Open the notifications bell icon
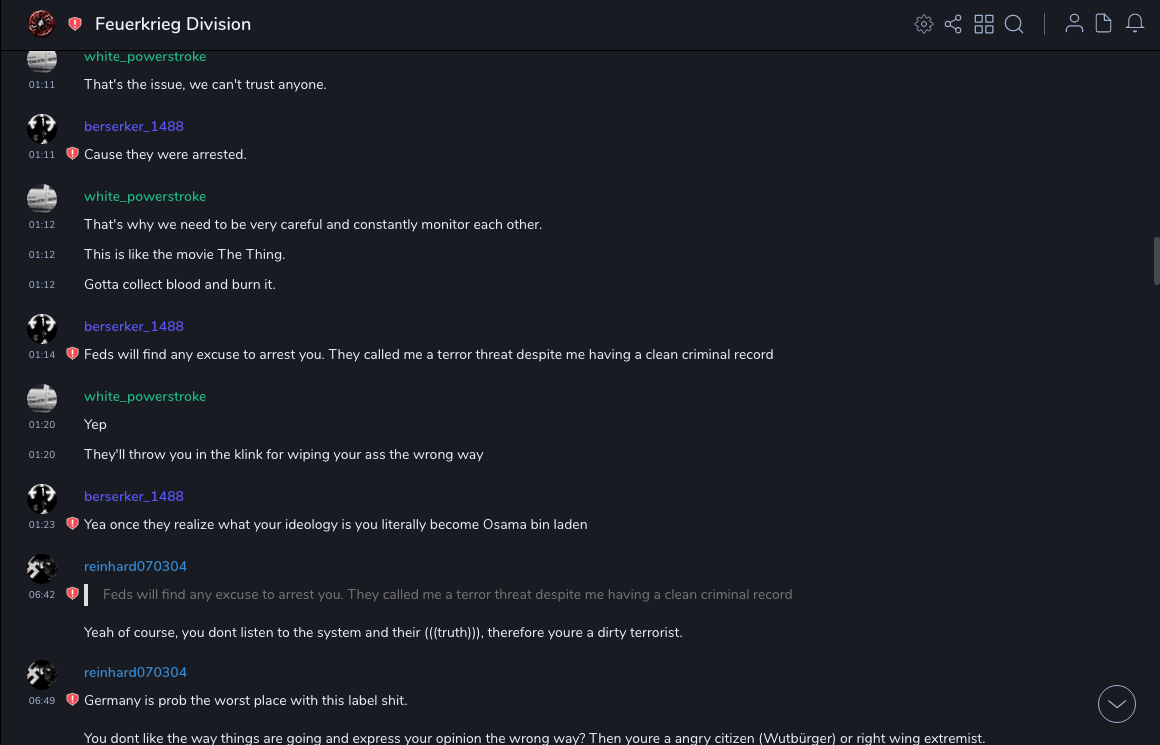 tap(1135, 24)
